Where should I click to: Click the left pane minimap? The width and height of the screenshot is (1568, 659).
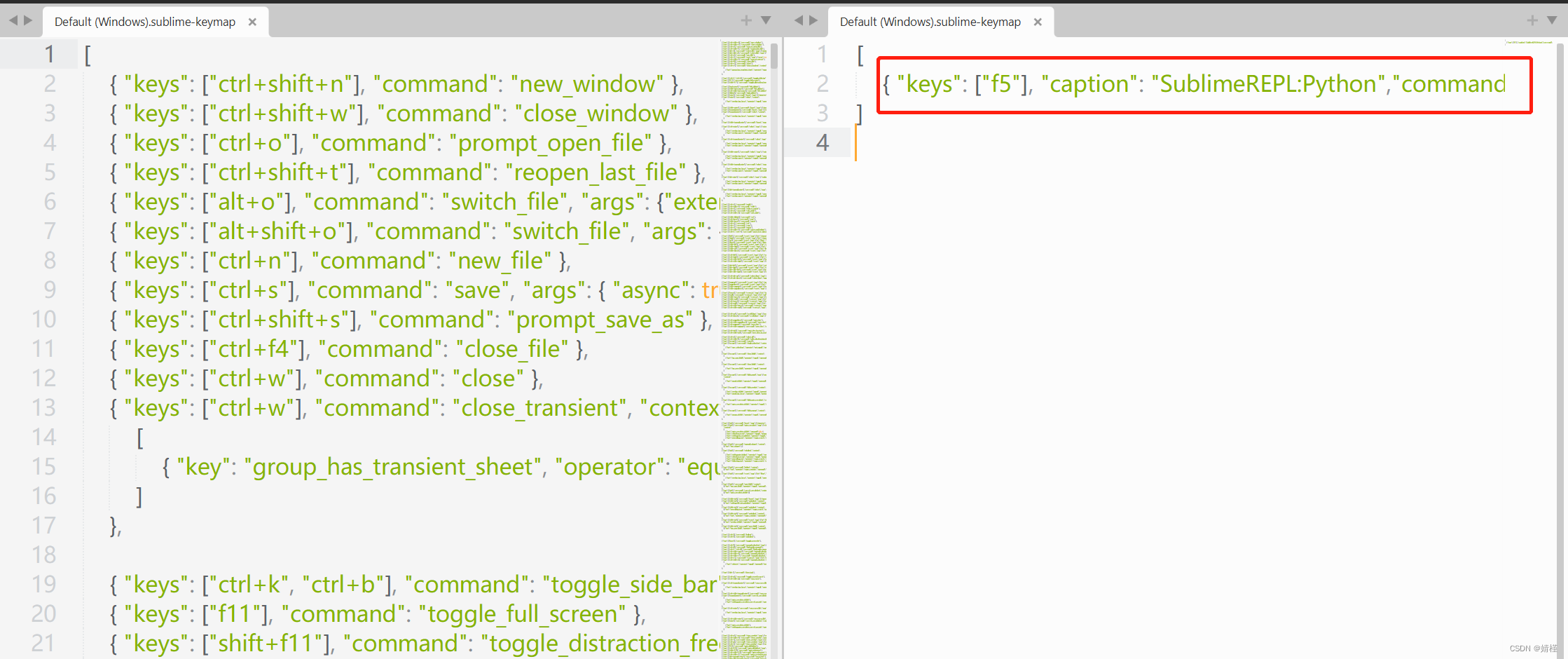point(744,349)
